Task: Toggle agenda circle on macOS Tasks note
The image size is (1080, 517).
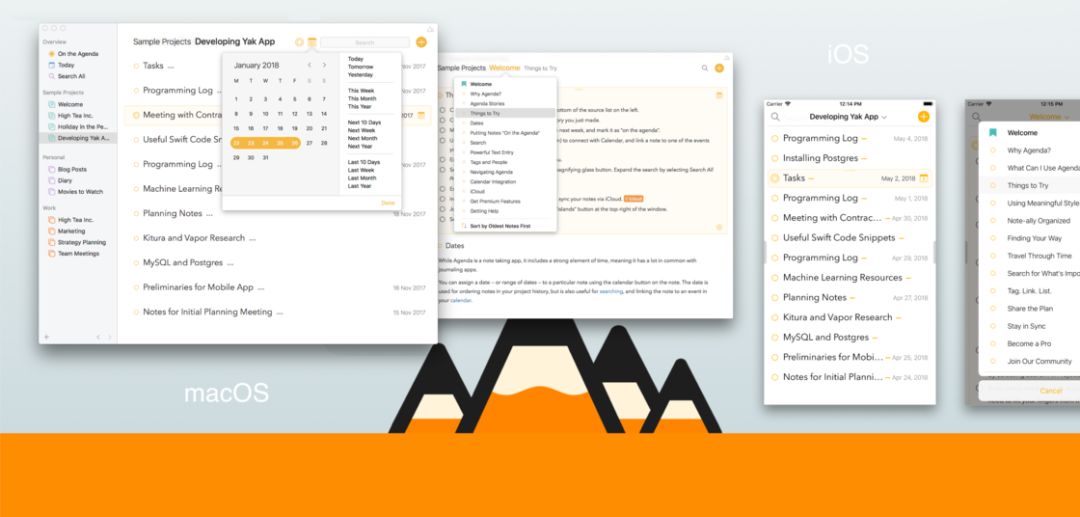Action: pyautogui.click(x=136, y=66)
